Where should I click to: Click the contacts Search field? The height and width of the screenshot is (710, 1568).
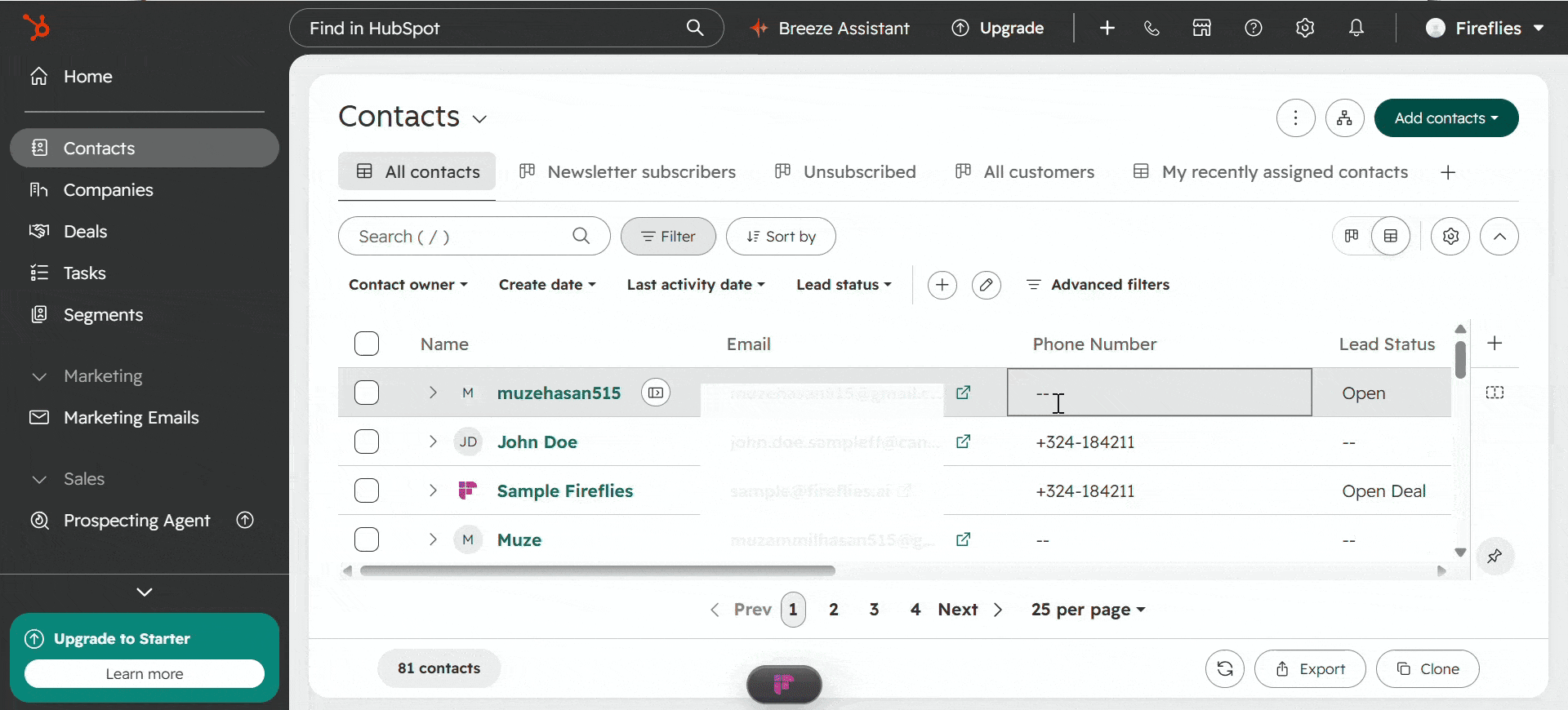(x=474, y=237)
